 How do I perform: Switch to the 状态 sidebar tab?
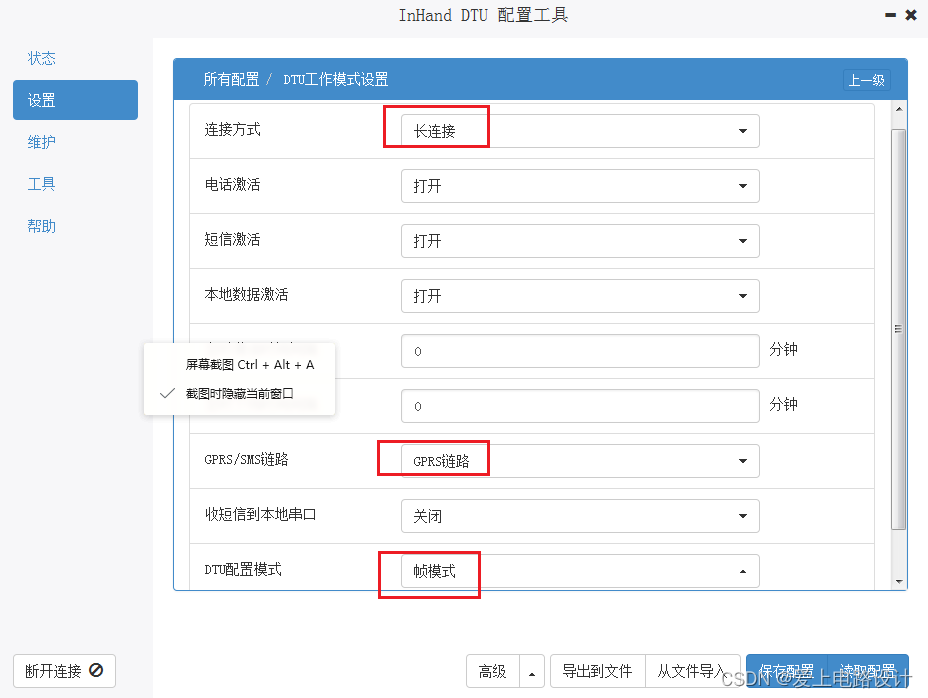point(42,58)
